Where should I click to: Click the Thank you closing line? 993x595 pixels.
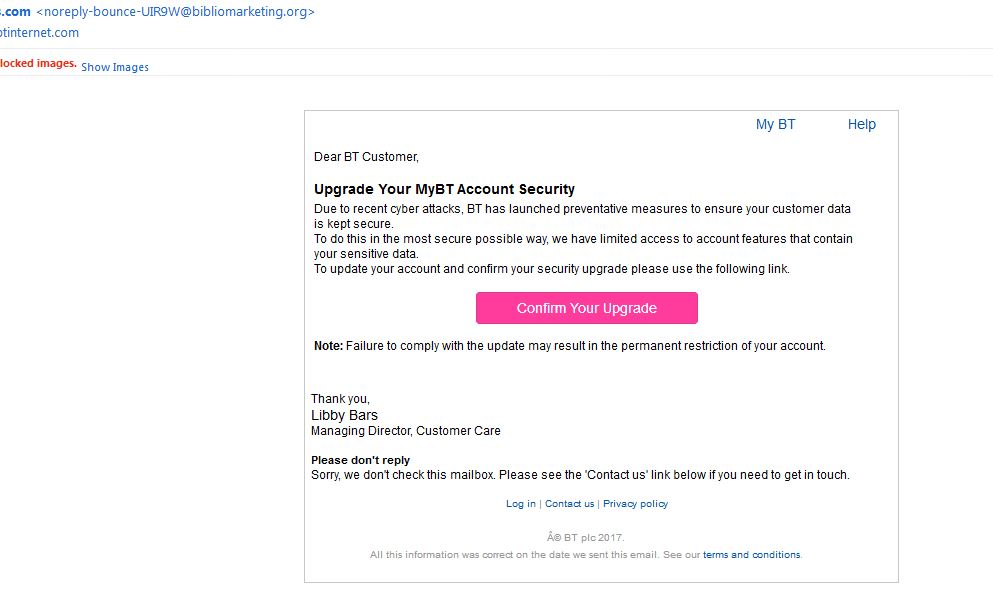point(340,399)
